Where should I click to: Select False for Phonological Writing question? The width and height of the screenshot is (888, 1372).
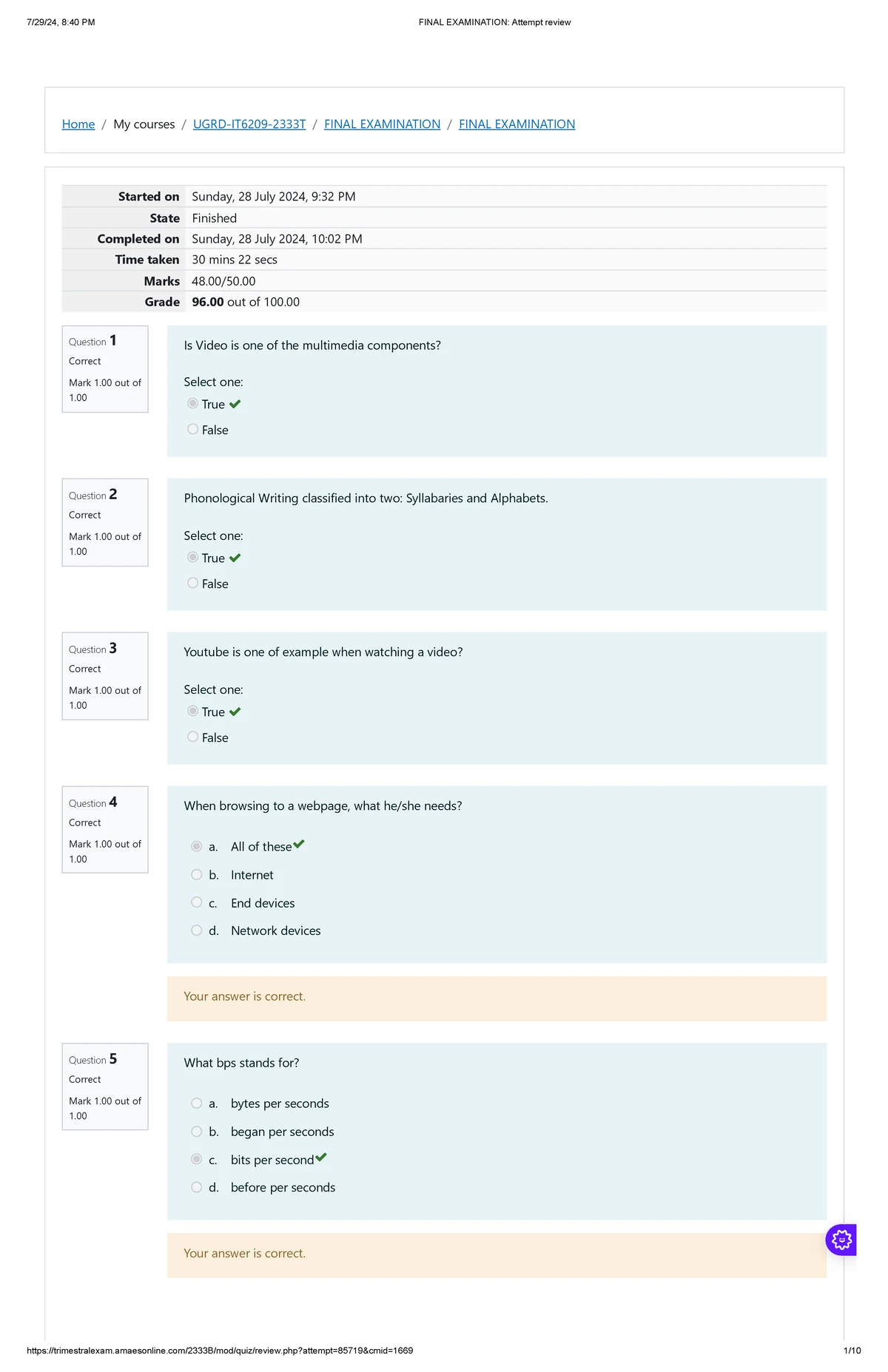193,584
